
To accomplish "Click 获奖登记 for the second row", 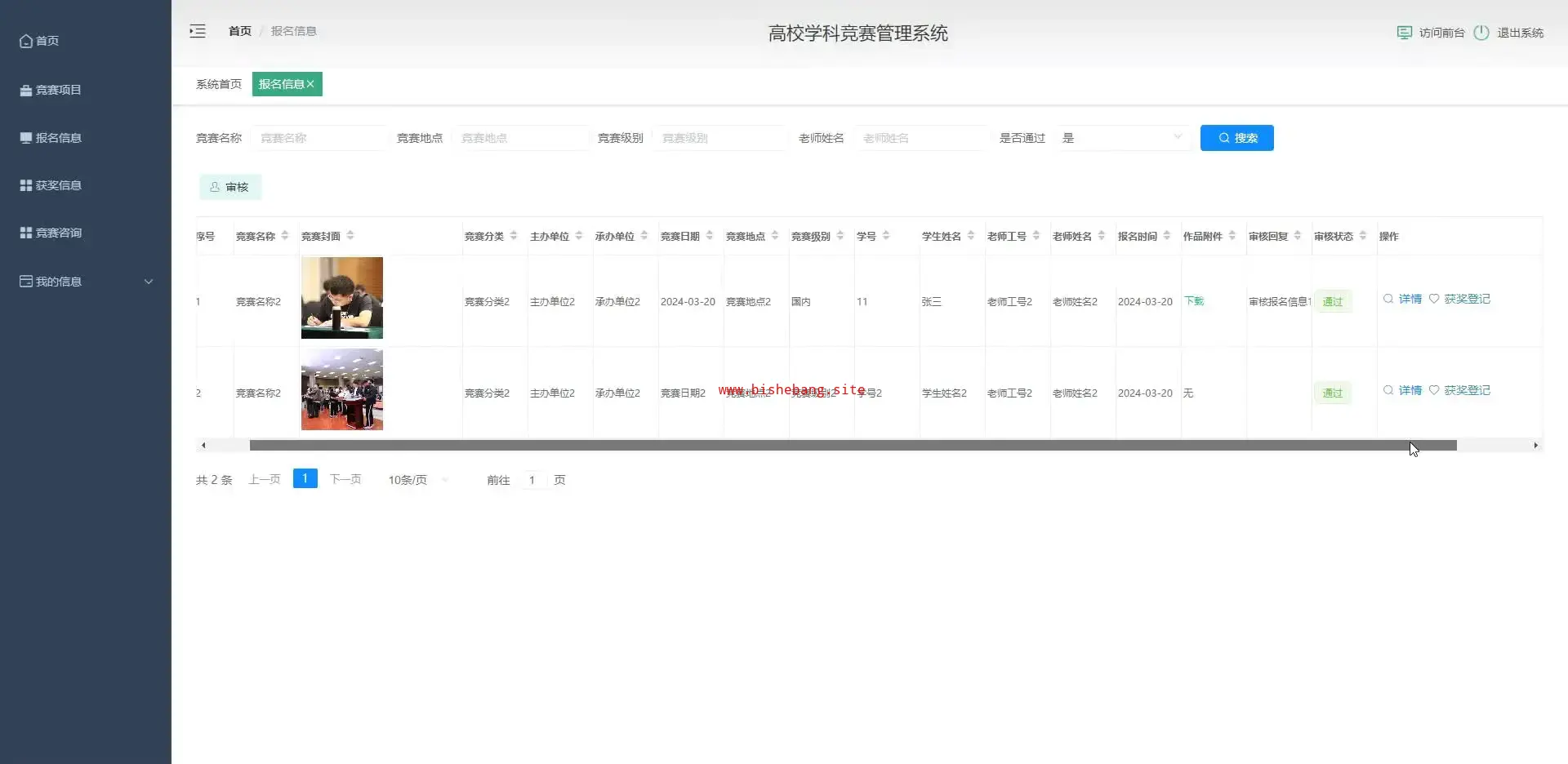I will tap(1459, 390).
